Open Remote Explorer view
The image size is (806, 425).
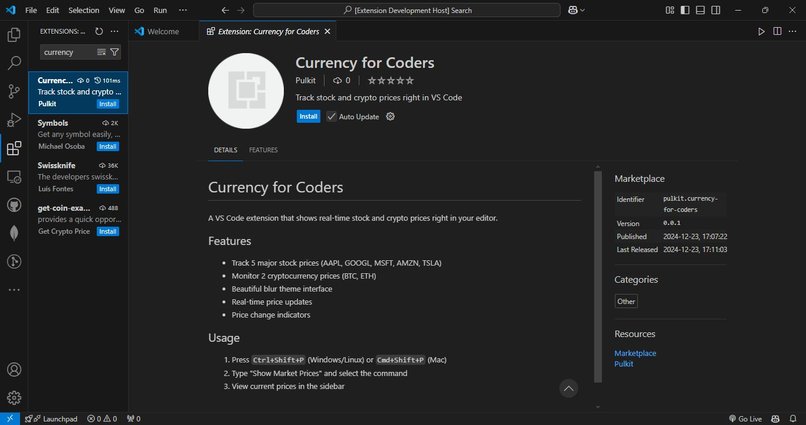14,177
